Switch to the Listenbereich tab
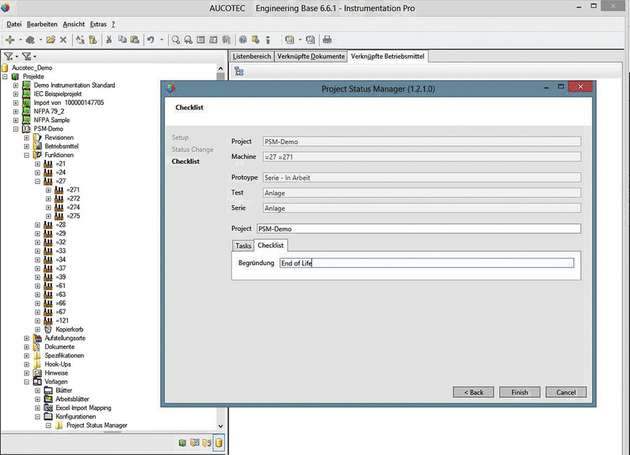Screen dimensions: 630x455 click(x=252, y=56)
